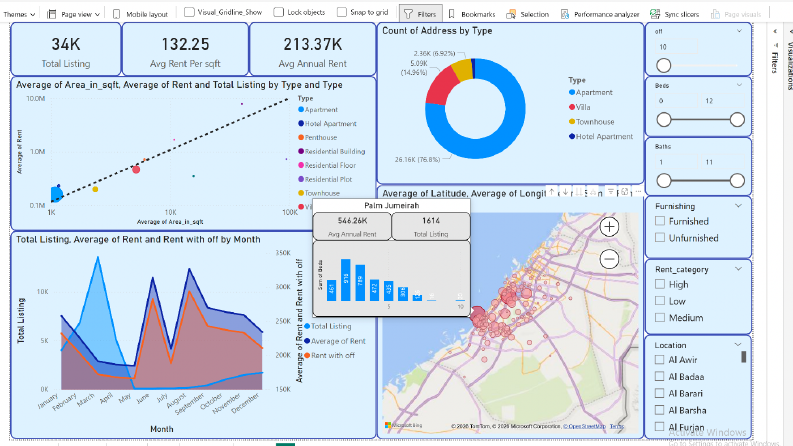The width and height of the screenshot is (793, 446).
Task: Toggle the Filters toolbar button
Action: [421, 14]
